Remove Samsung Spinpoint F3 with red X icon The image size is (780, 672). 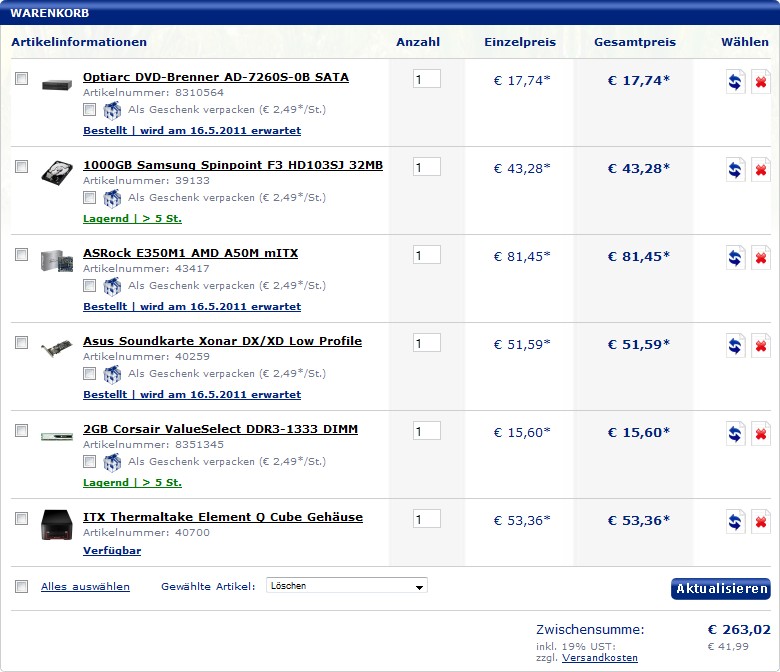[x=760, y=170]
